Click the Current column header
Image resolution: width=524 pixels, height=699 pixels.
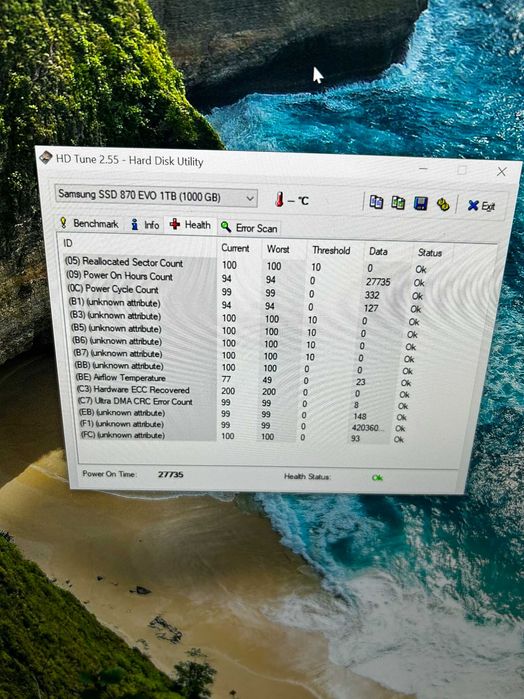click(235, 248)
